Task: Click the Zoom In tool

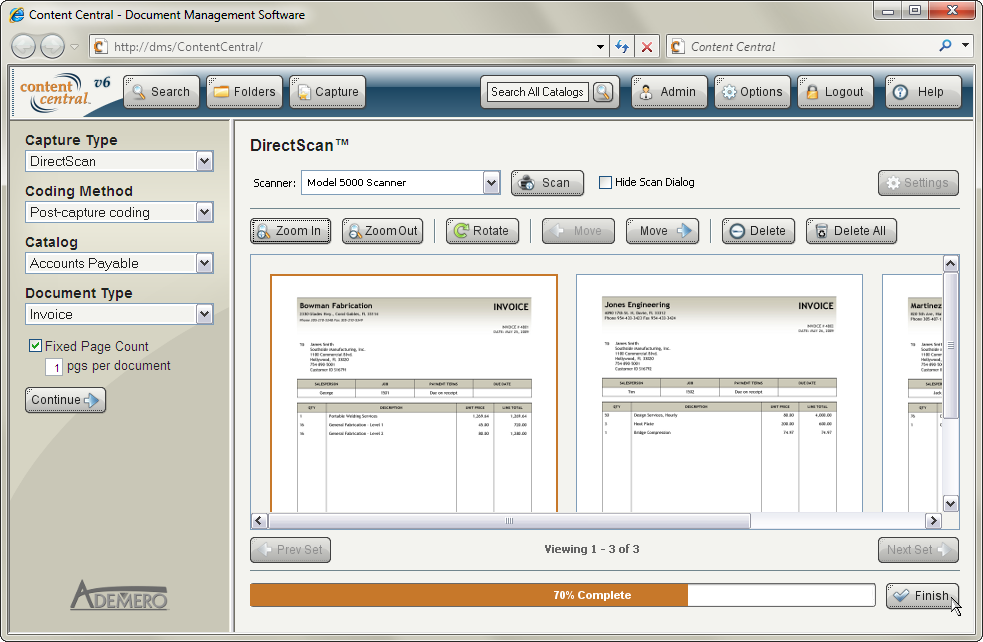Action: point(290,231)
